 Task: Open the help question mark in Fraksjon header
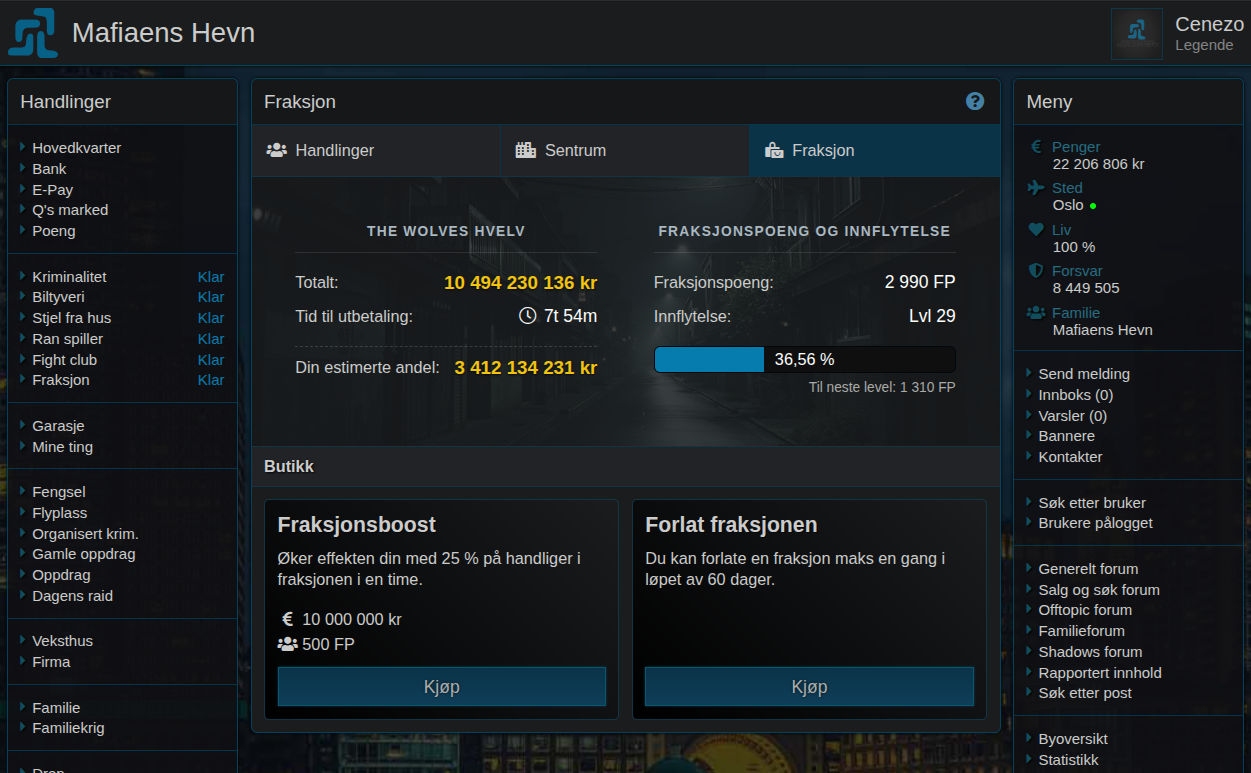975,101
